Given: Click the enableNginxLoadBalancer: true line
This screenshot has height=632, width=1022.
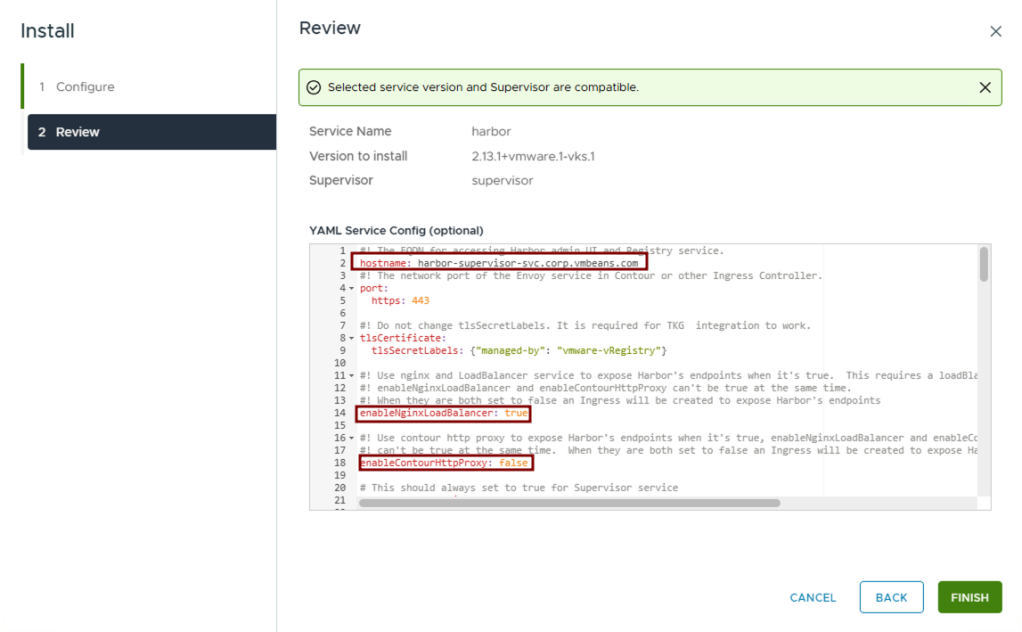Looking at the screenshot, I should pyautogui.click(x=444, y=413).
